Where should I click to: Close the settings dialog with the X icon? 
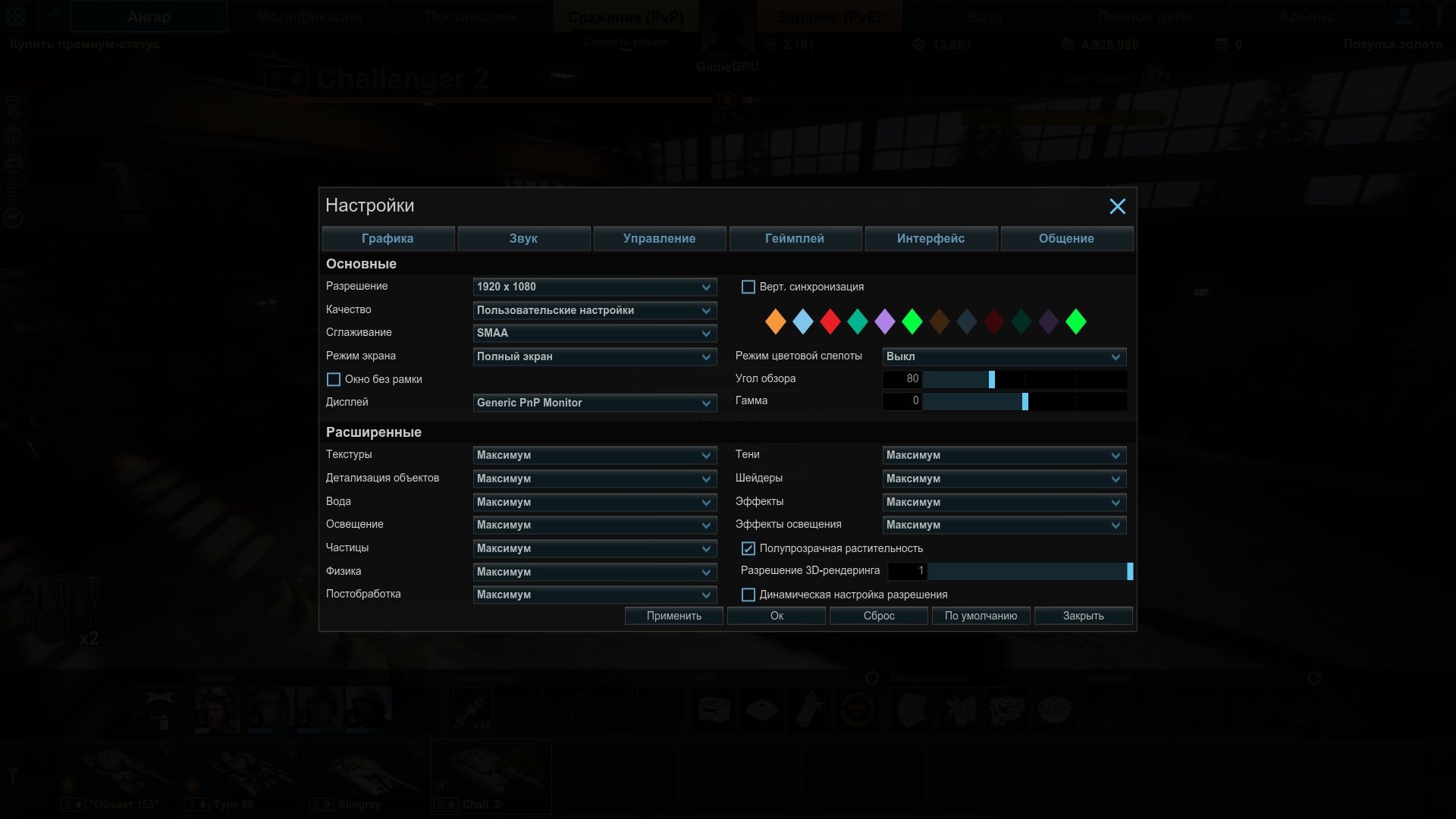(x=1117, y=206)
